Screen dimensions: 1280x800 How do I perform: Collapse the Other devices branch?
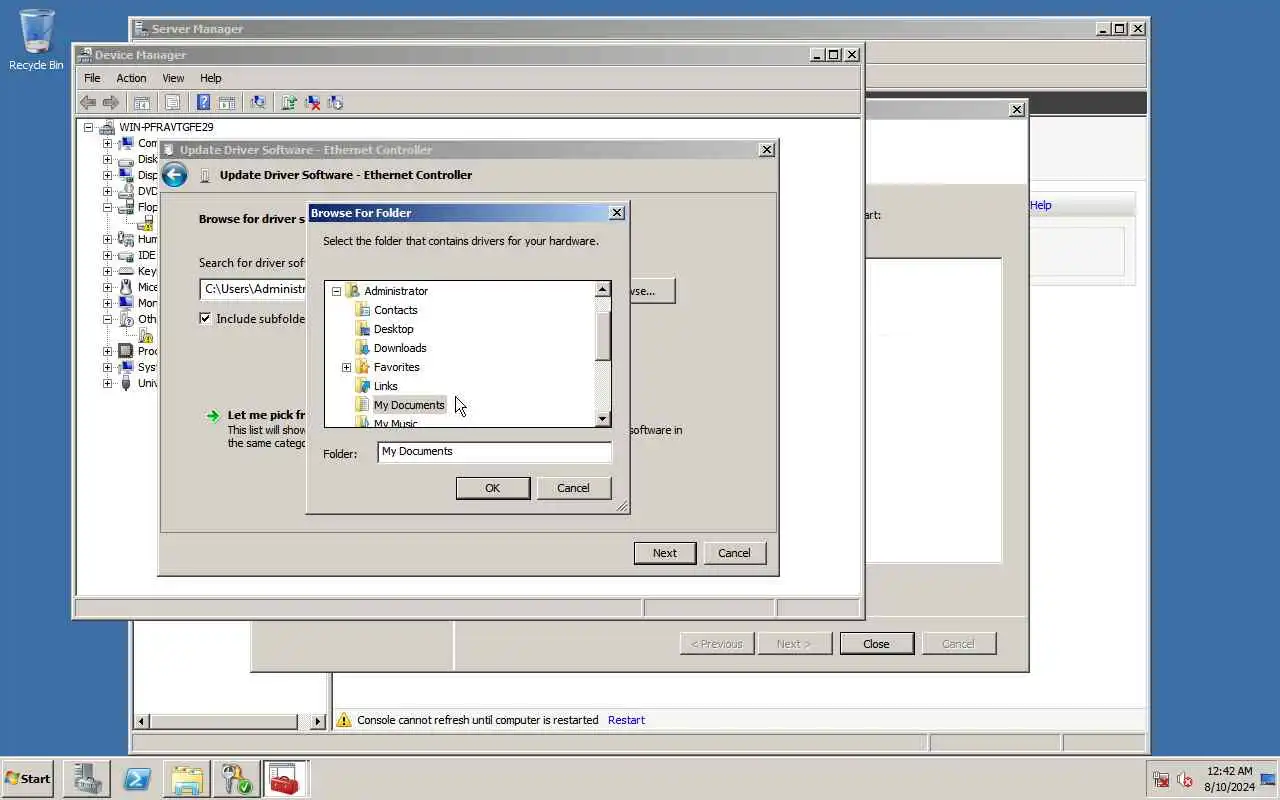coord(107,319)
